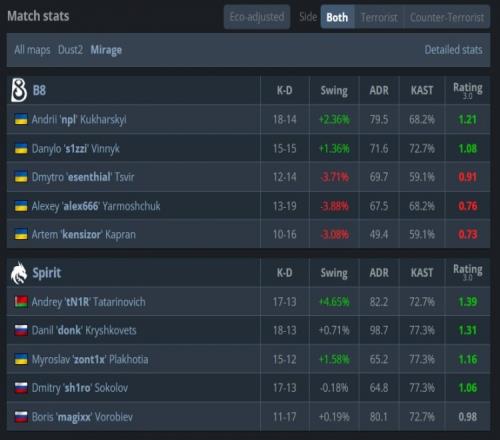Select the Counter-Terrorist side filter
Viewport: 500px width, 440px height.
pyautogui.click(x=447, y=17)
